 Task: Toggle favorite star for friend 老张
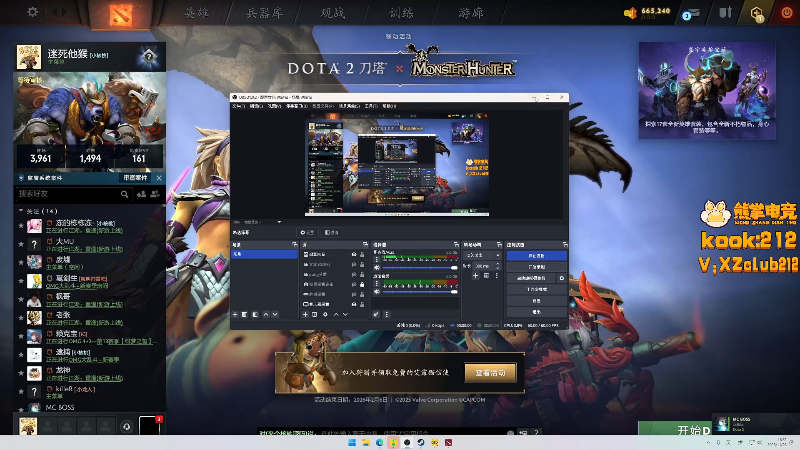(21, 318)
